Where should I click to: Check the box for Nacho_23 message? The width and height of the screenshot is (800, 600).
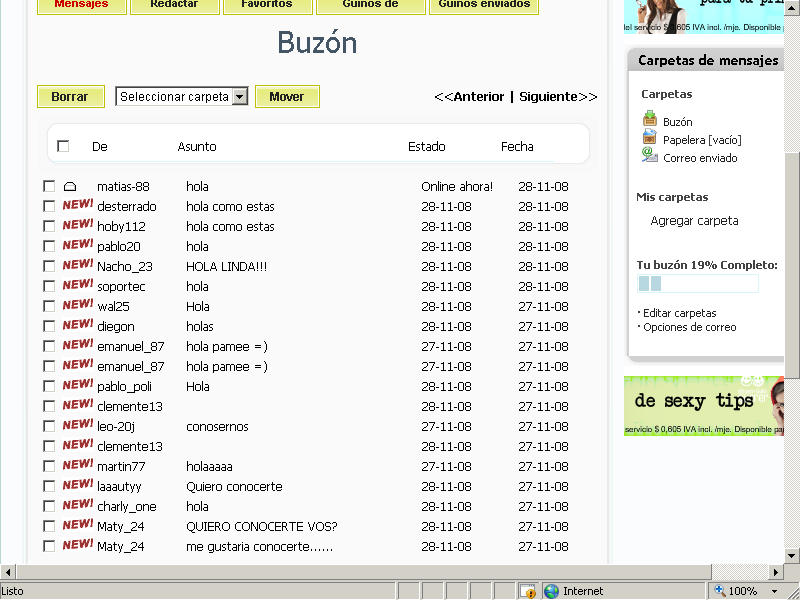point(49,266)
